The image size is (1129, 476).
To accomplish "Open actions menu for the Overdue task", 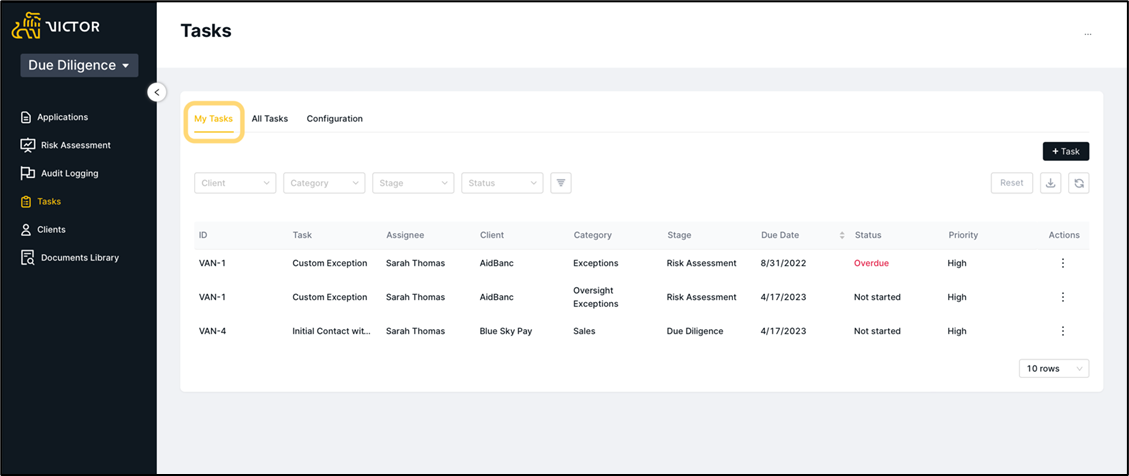I will pyautogui.click(x=1063, y=263).
